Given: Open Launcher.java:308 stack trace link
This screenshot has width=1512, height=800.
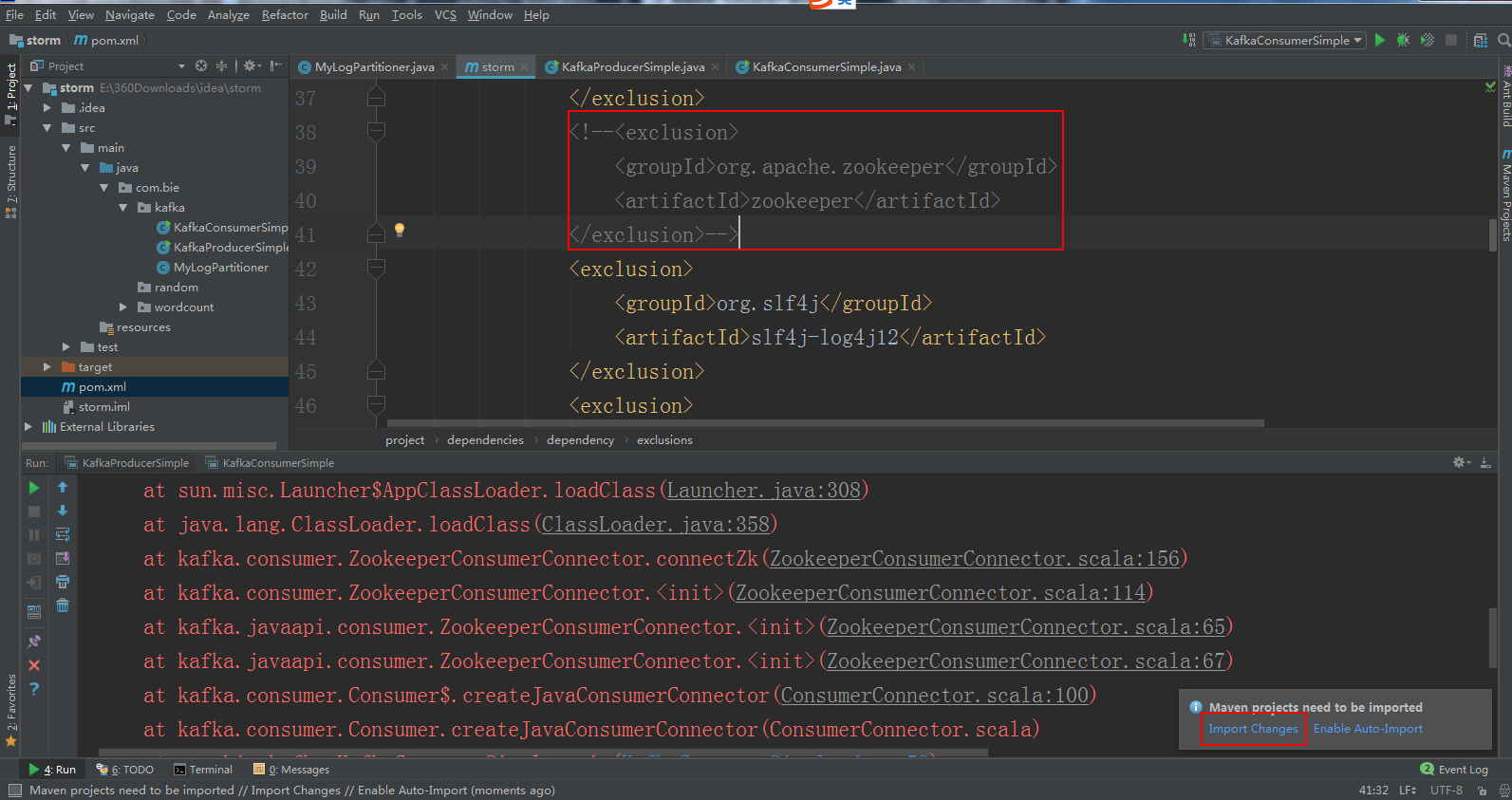Looking at the screenshot, I should [763, 491].
